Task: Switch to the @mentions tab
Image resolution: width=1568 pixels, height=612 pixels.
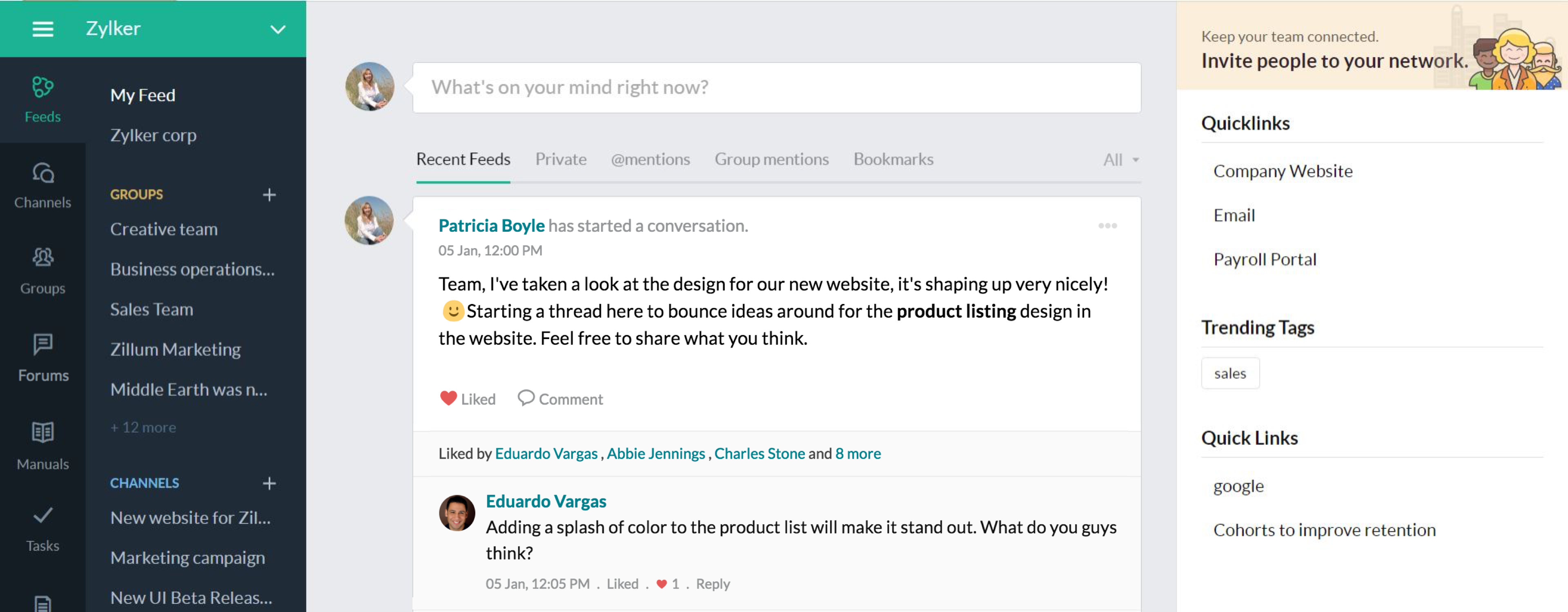Action: [650, 160]
